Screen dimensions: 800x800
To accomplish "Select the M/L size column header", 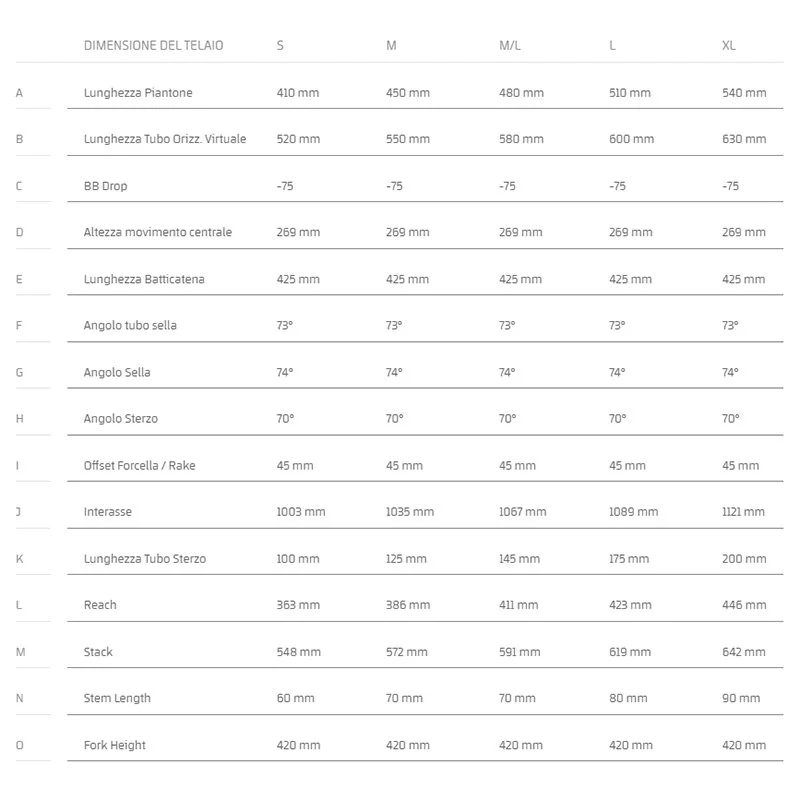I will pos(510,45).
